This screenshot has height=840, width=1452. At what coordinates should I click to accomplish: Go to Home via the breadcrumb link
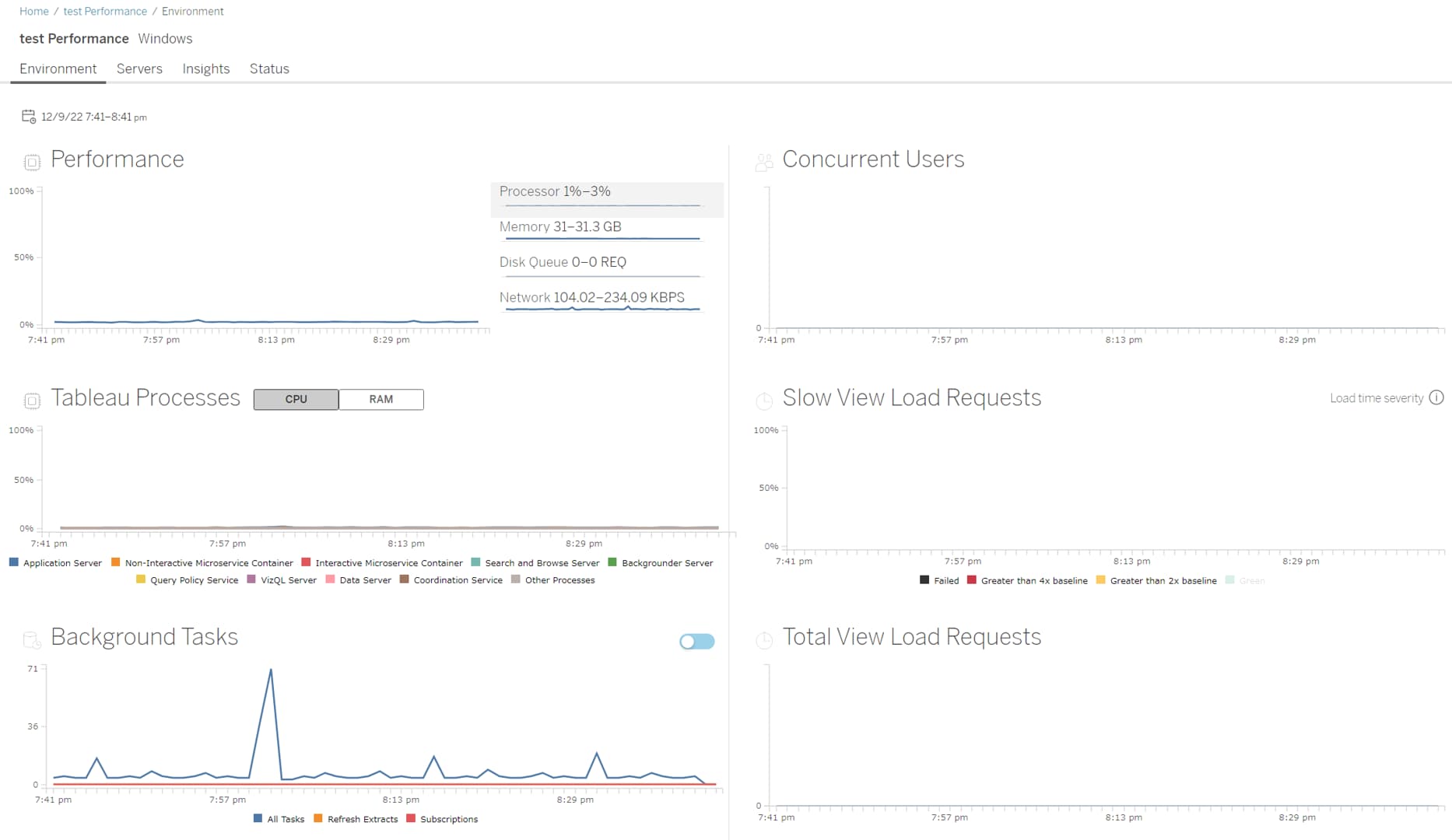[33, 11]
